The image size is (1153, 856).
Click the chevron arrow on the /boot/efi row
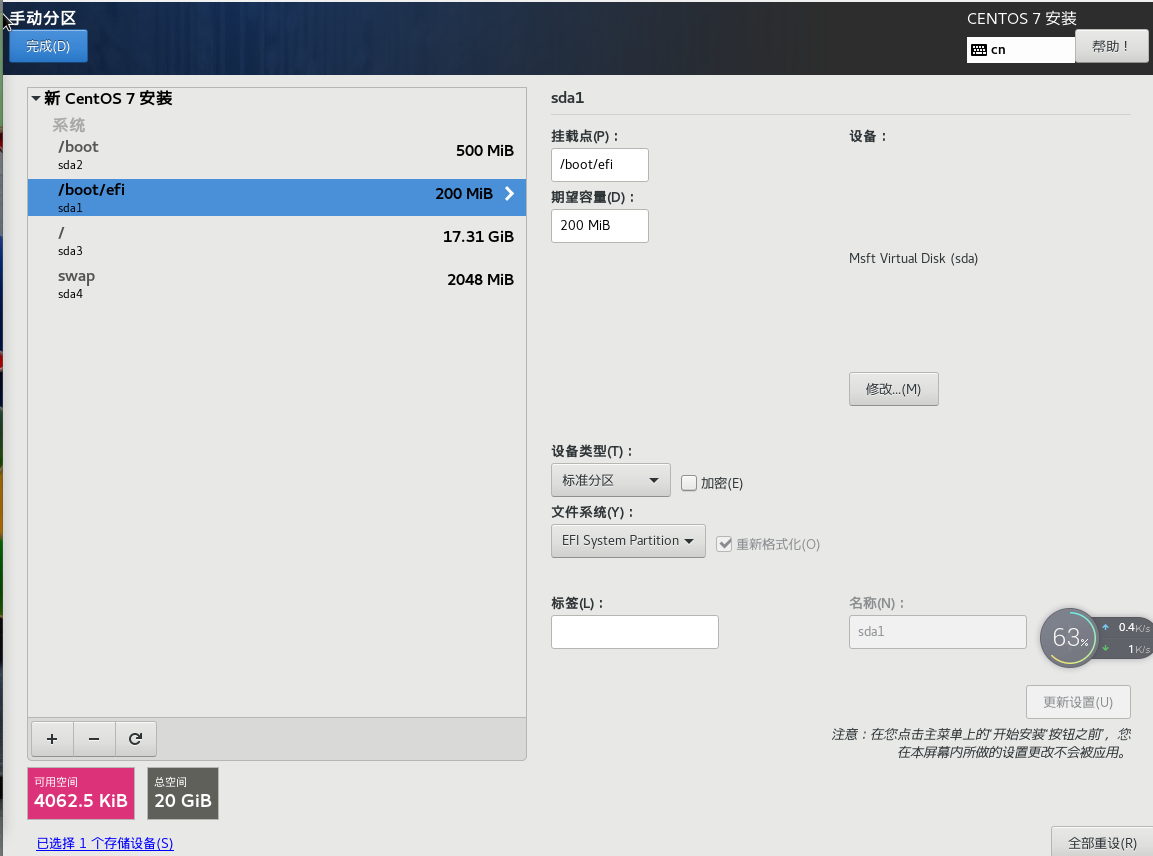(509, 193)
